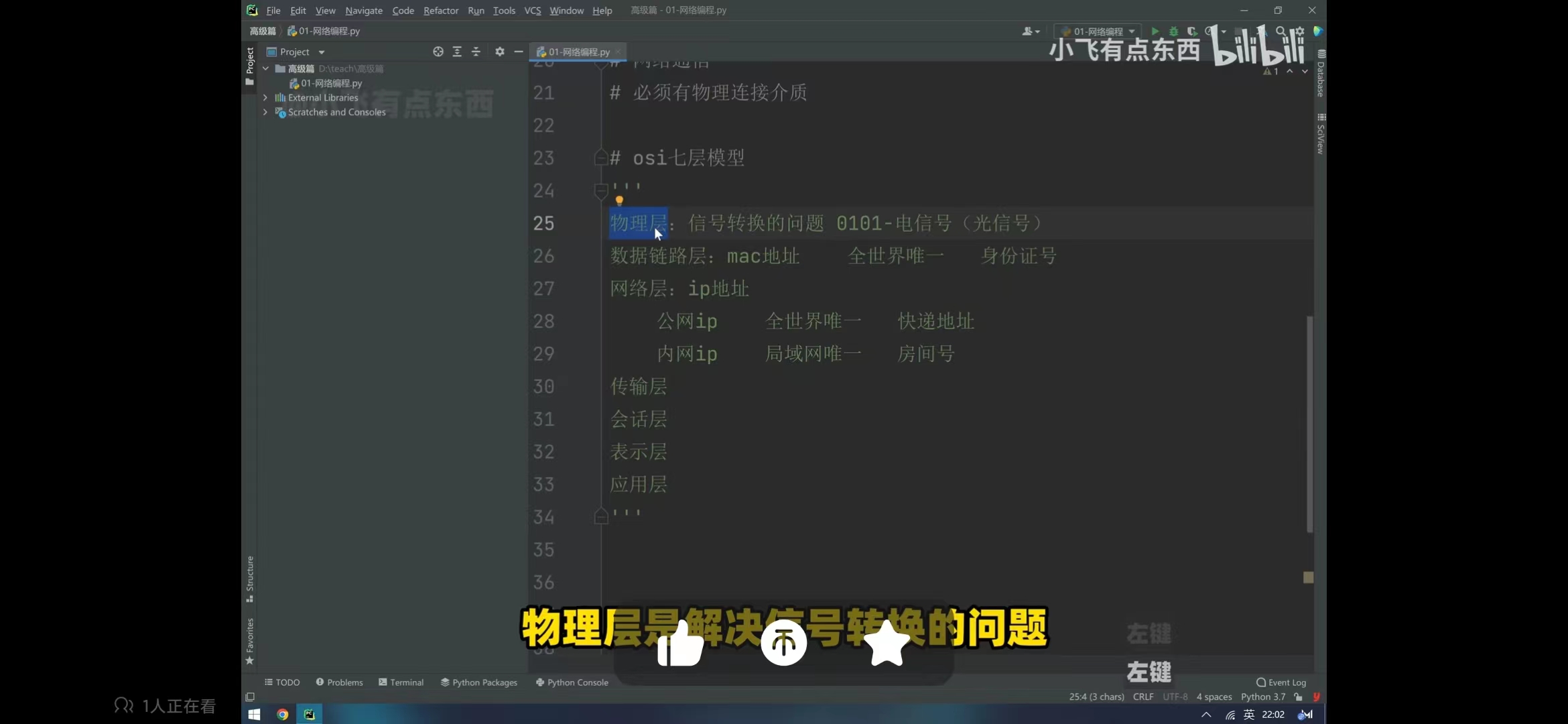1568x724 pixels.
Task: Start debugging with the green bug icon
Action: [1173, 32]
